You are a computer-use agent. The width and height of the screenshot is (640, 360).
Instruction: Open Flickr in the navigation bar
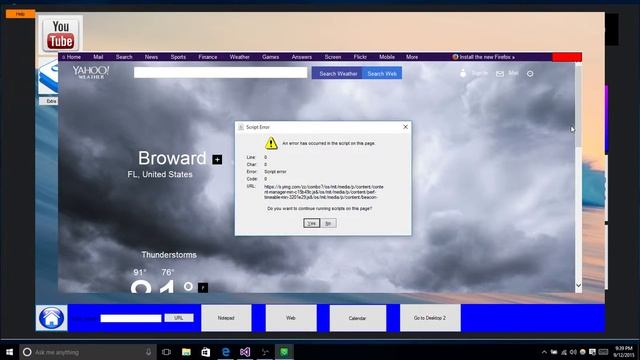click(x=360, y=57)
